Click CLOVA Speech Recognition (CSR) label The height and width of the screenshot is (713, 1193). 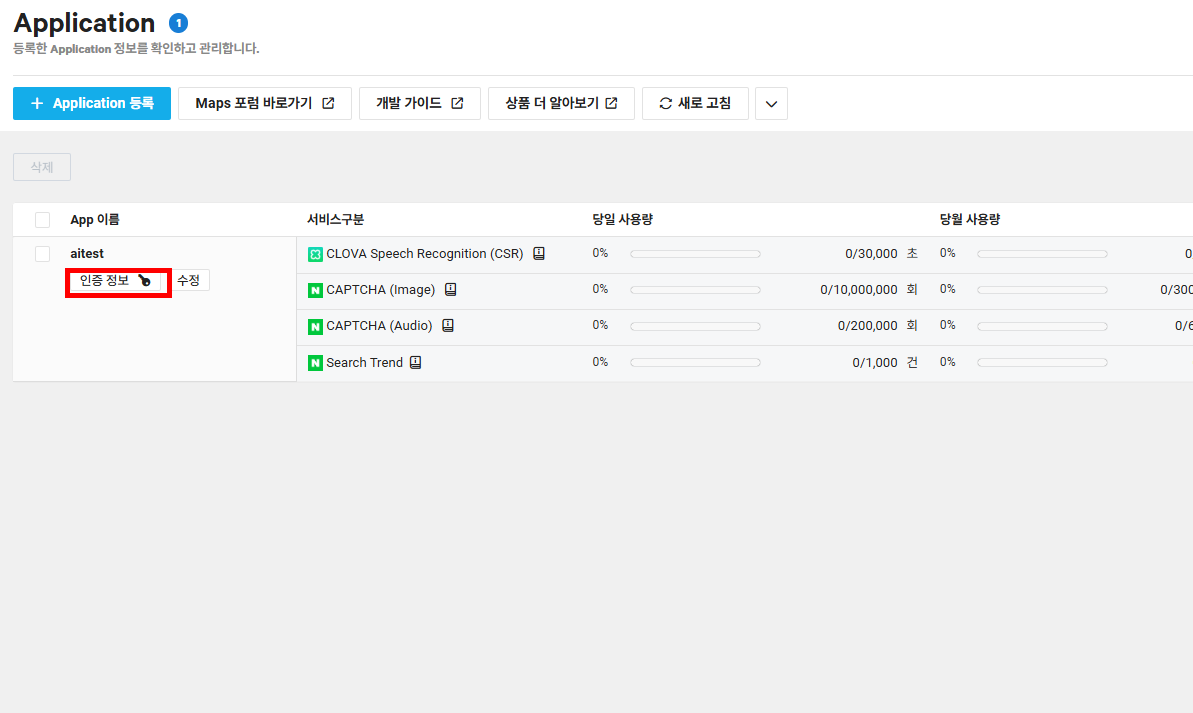tap(425, 254)
